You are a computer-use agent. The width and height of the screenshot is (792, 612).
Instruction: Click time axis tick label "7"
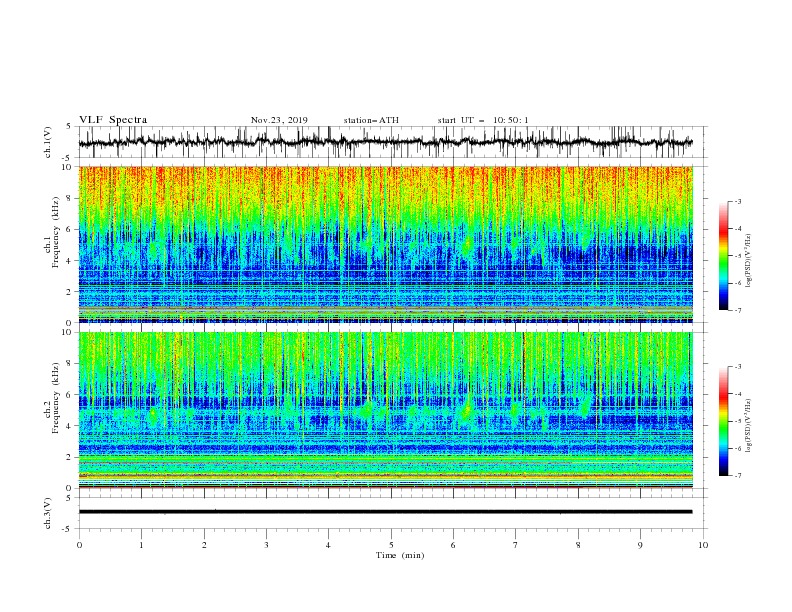pyautogui.click(x=516, y=545)
